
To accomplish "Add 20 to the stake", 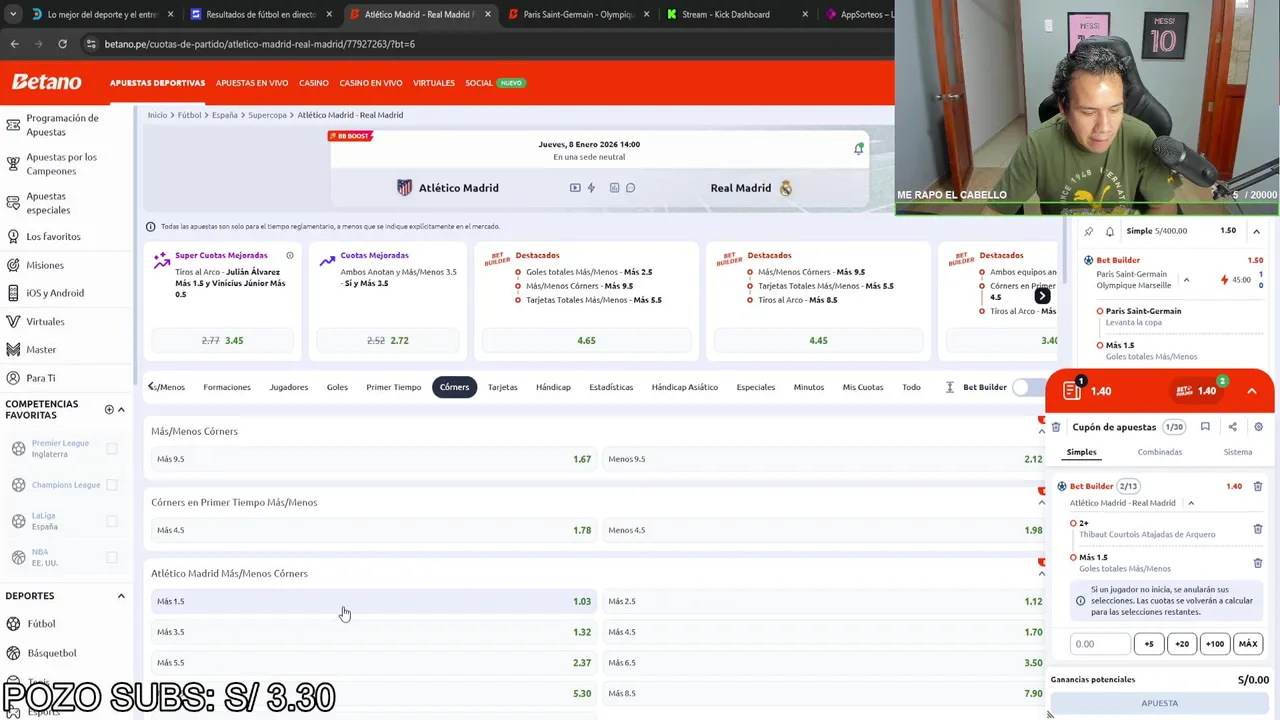I will pyautogui.click(x=1181, y=644).
